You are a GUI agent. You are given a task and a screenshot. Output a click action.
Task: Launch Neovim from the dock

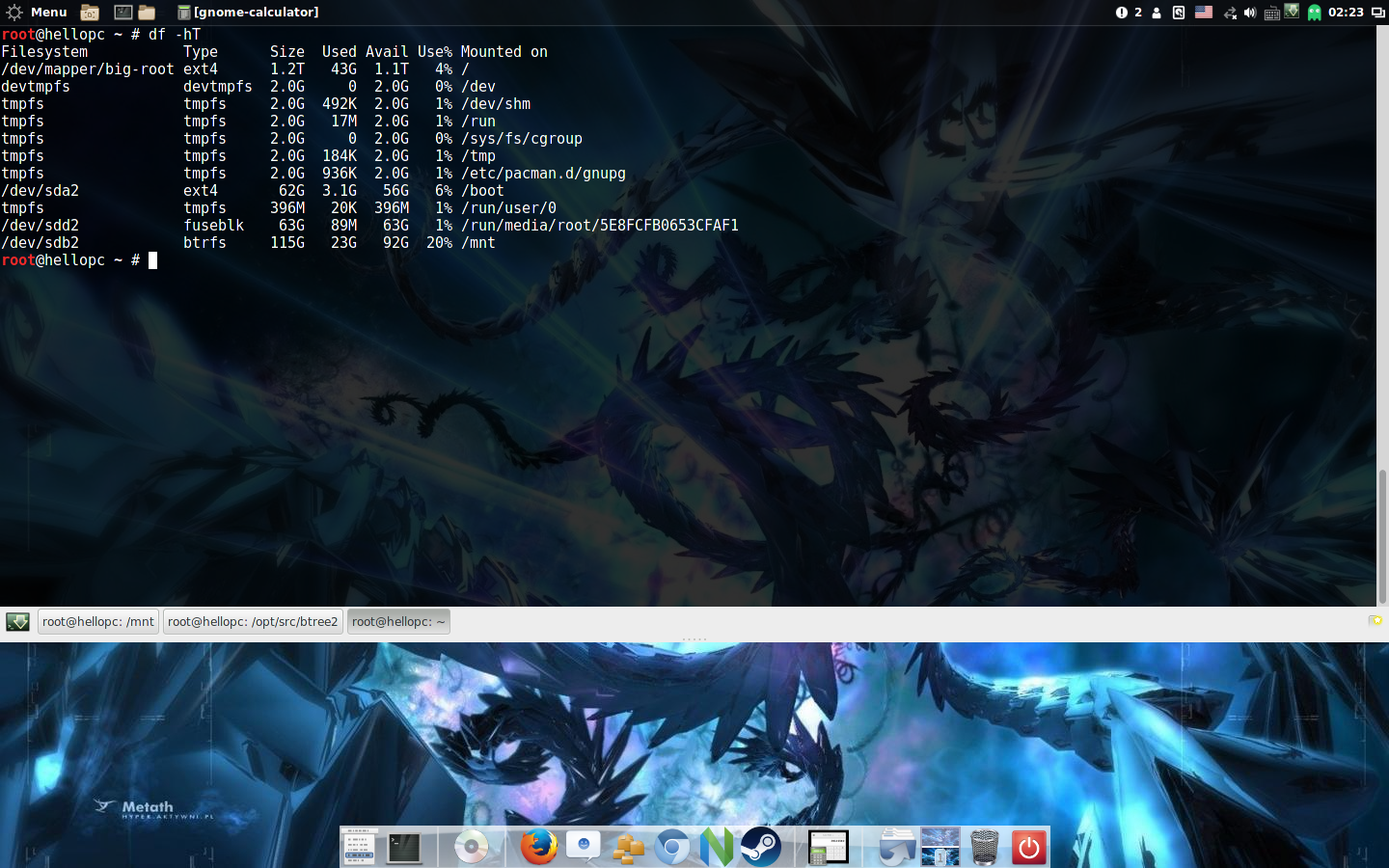click(717, 847)
